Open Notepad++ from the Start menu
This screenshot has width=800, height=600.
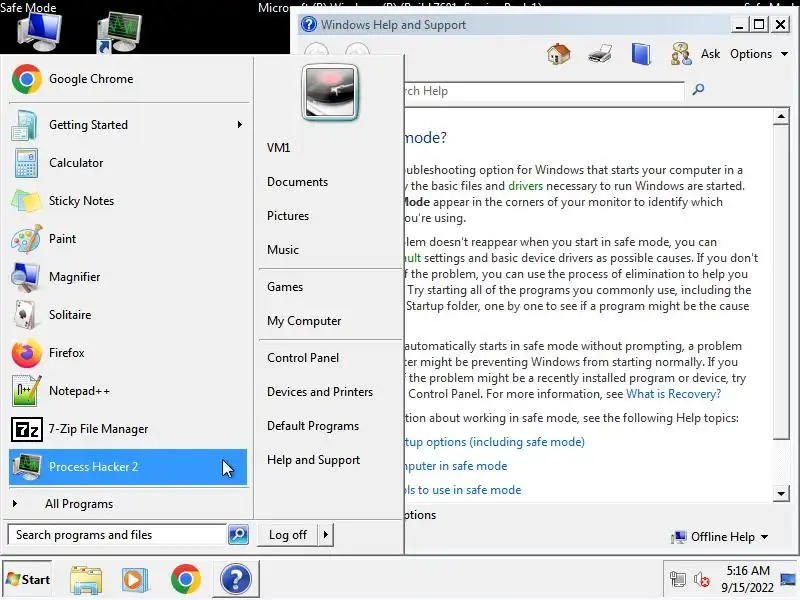[128, 391]
